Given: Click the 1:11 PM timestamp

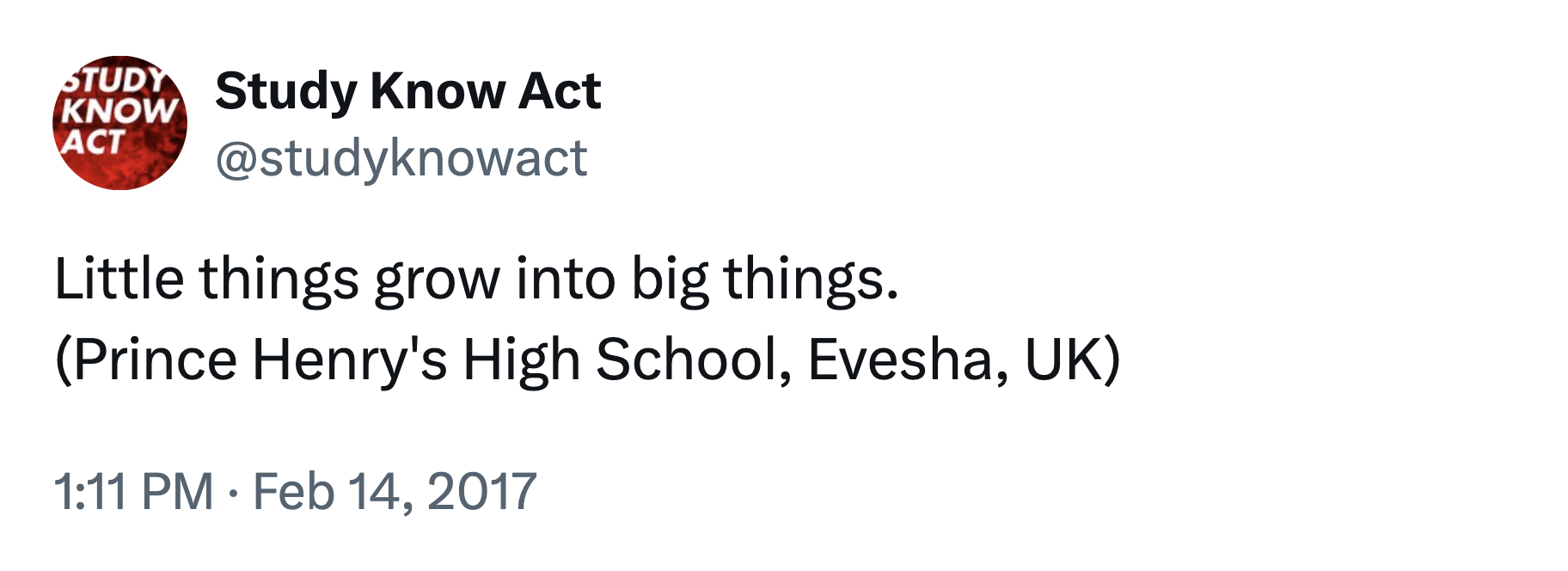Looking at the screenshot, I should pyautogui.click(x=133, y=492).
